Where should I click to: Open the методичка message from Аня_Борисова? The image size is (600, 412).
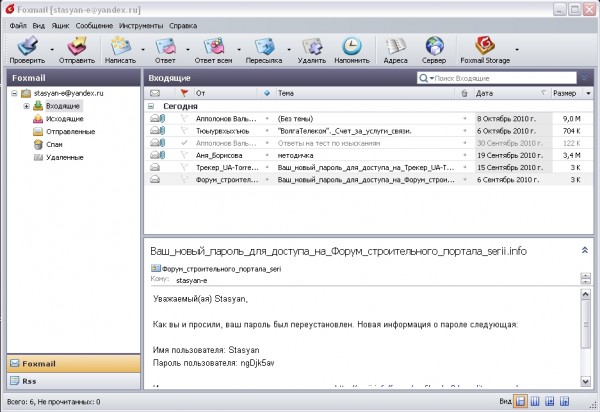coord(369,155)
